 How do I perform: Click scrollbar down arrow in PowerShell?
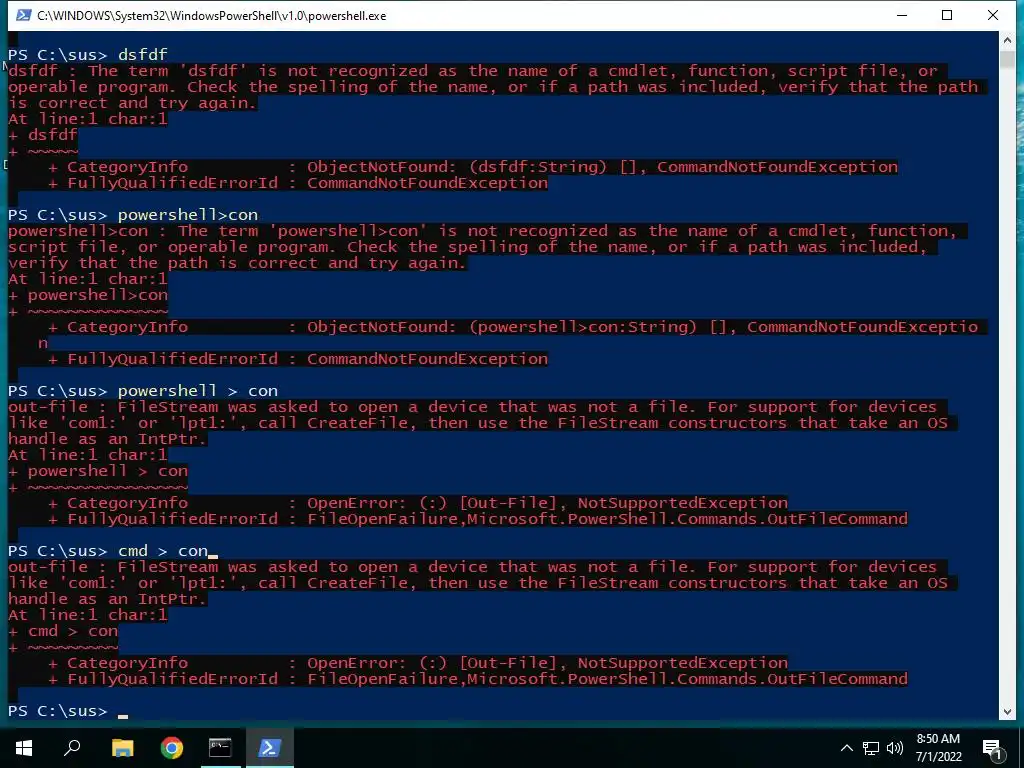click(x=1006, y=711)
